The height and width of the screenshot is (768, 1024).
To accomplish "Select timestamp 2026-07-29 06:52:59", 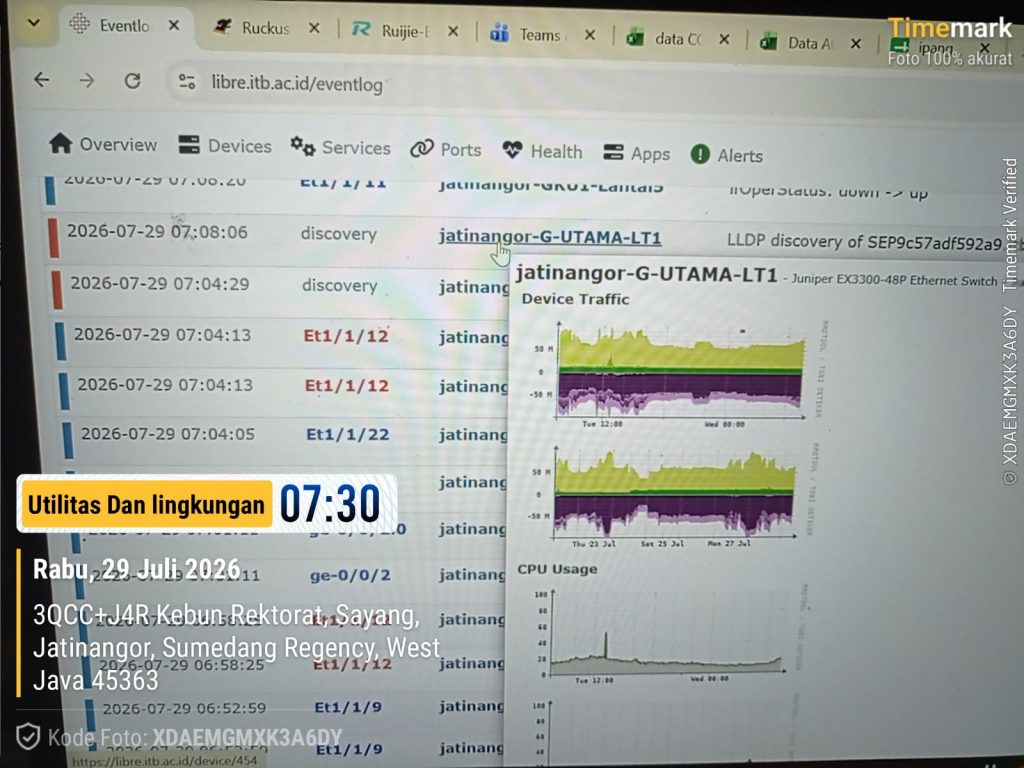I will [184, 709].
